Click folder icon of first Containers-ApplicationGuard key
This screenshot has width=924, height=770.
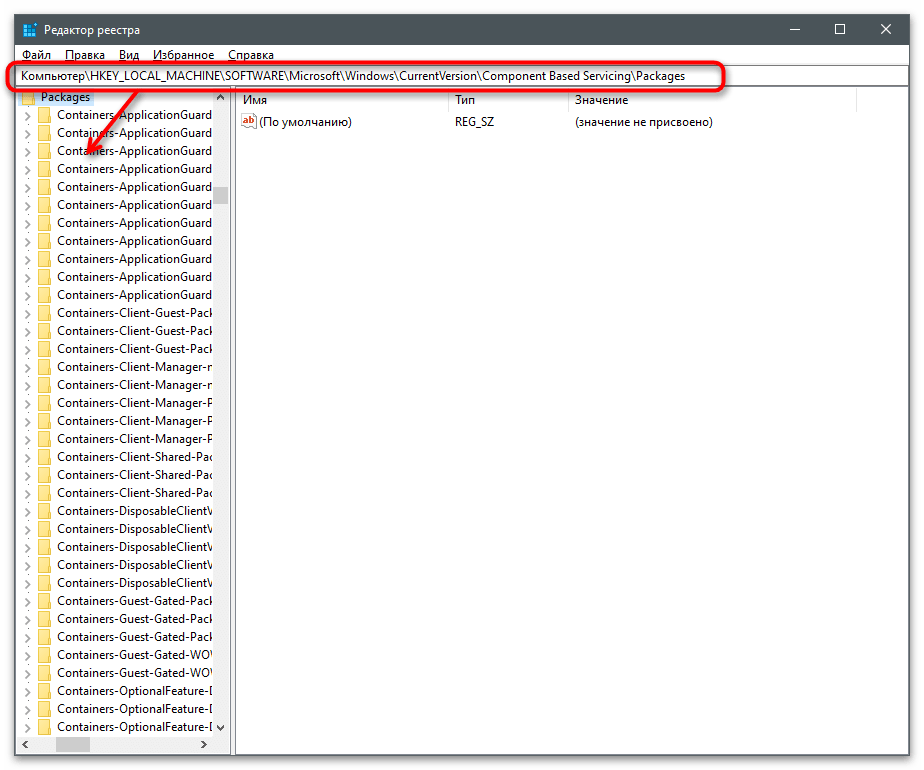point(44,115)
